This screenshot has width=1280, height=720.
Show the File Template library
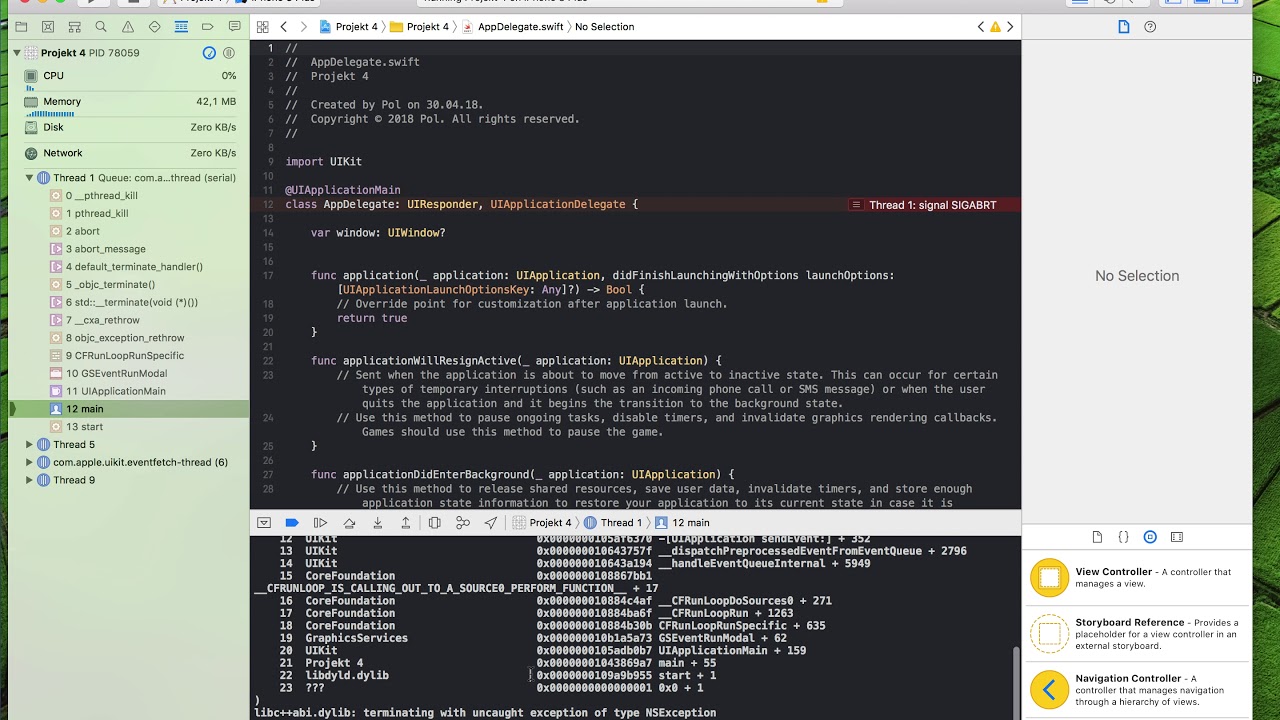pyautogui.click(x=1097, y=537)
